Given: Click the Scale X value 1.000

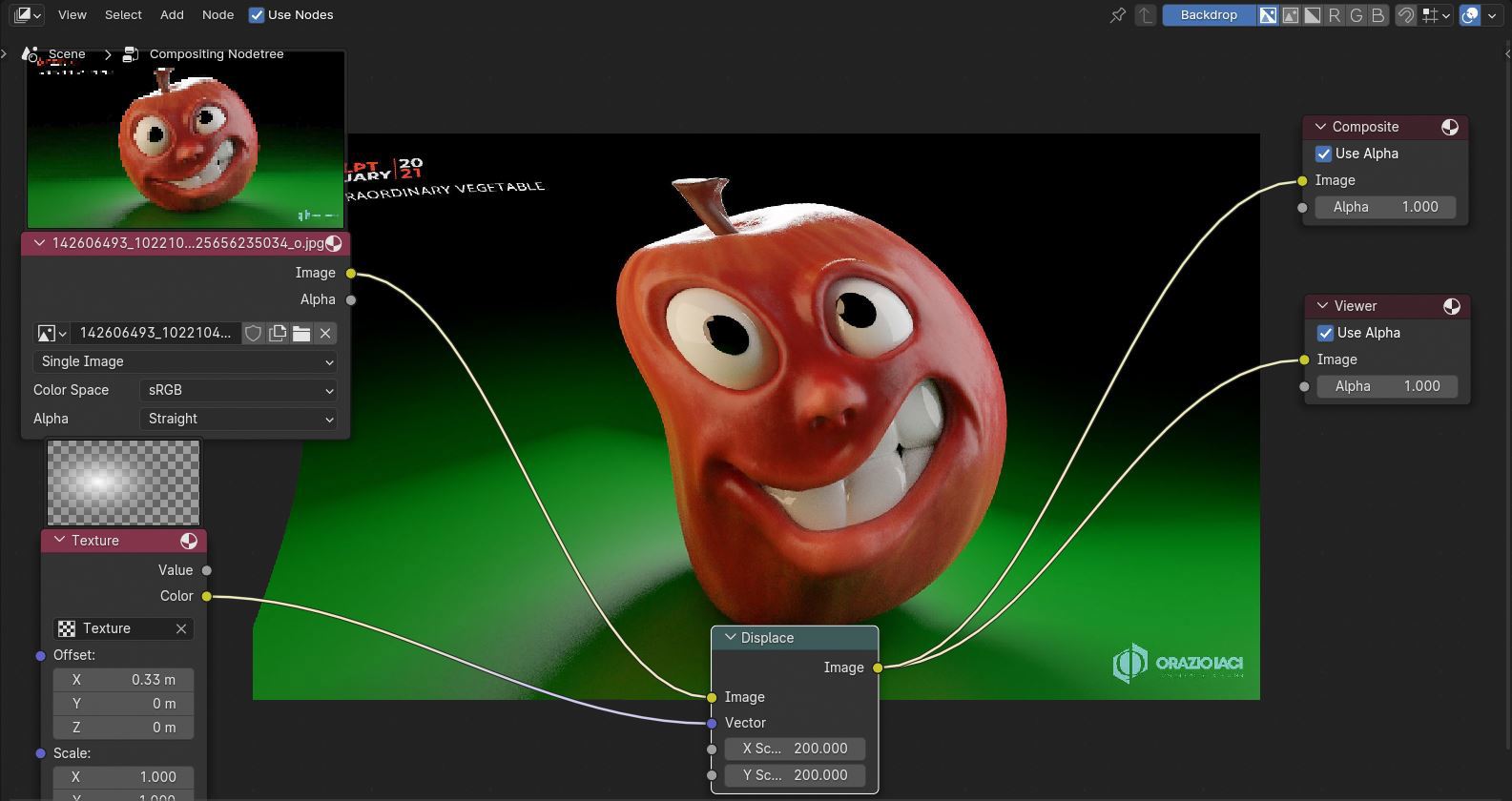Looking at the screenshot, I should pyautogui.click(x=123, y=777).
